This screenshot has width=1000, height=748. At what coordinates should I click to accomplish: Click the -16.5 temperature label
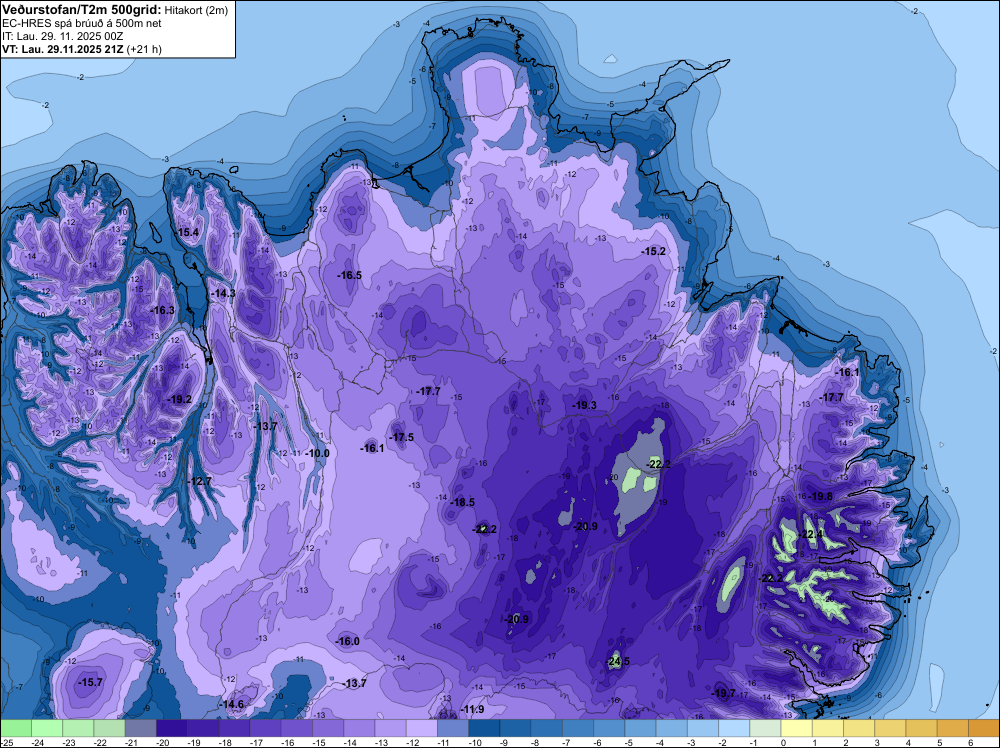[349, 275]
